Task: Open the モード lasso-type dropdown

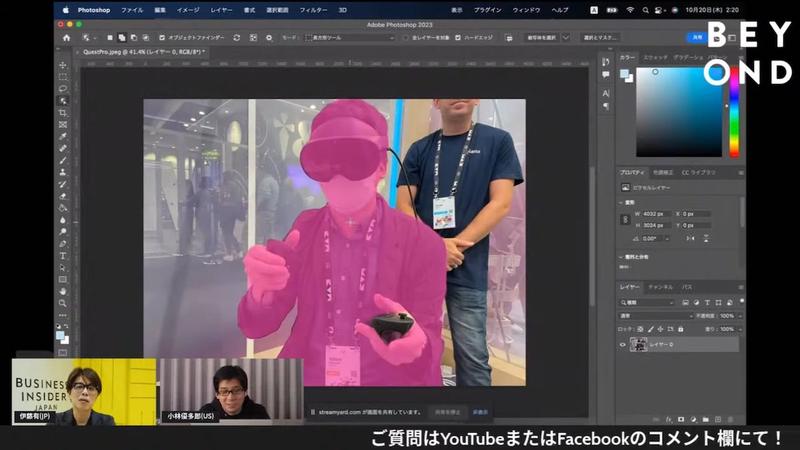Action: 350,38
